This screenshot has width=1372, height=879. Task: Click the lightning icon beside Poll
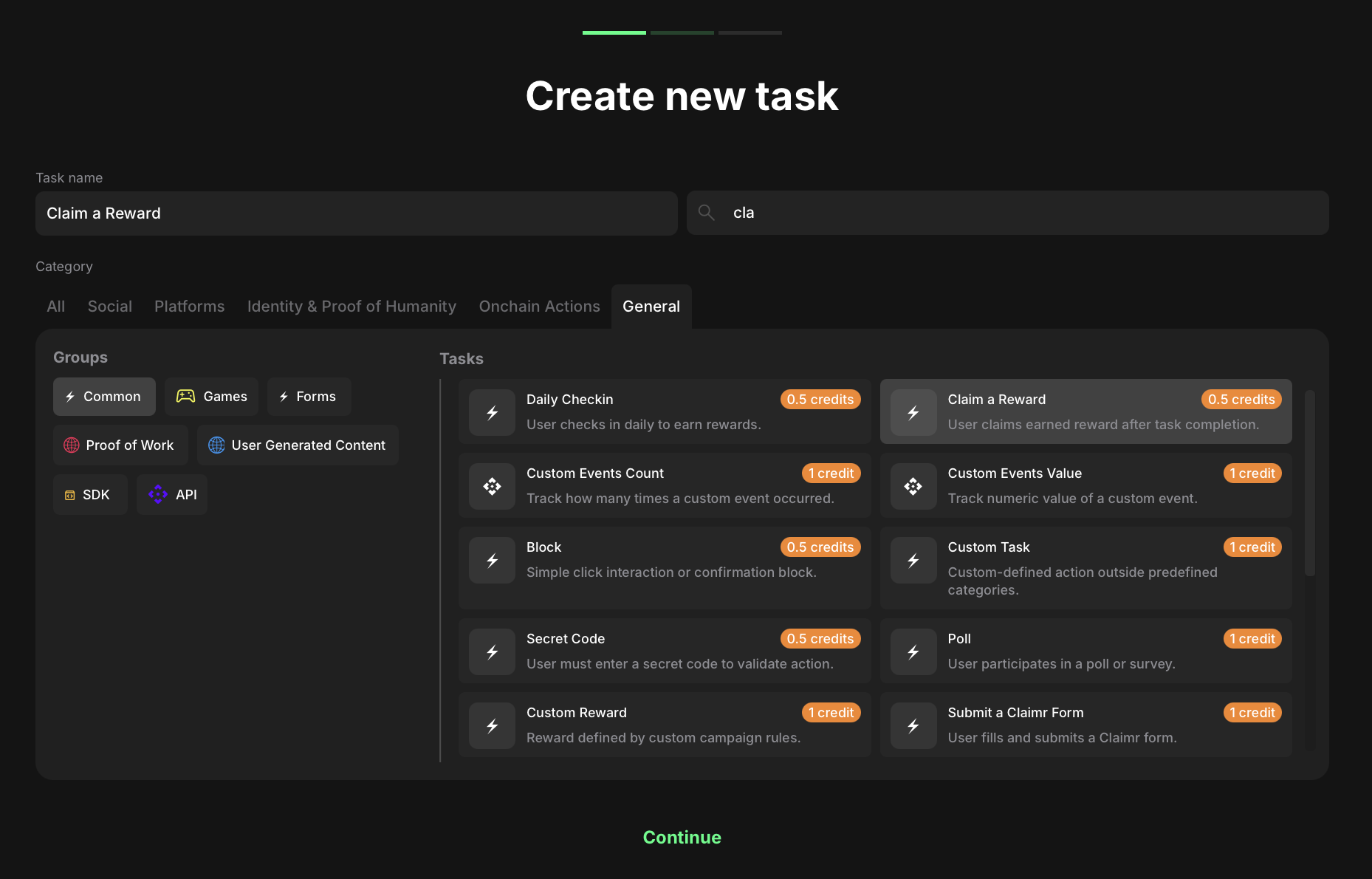[x=913, y=652]
